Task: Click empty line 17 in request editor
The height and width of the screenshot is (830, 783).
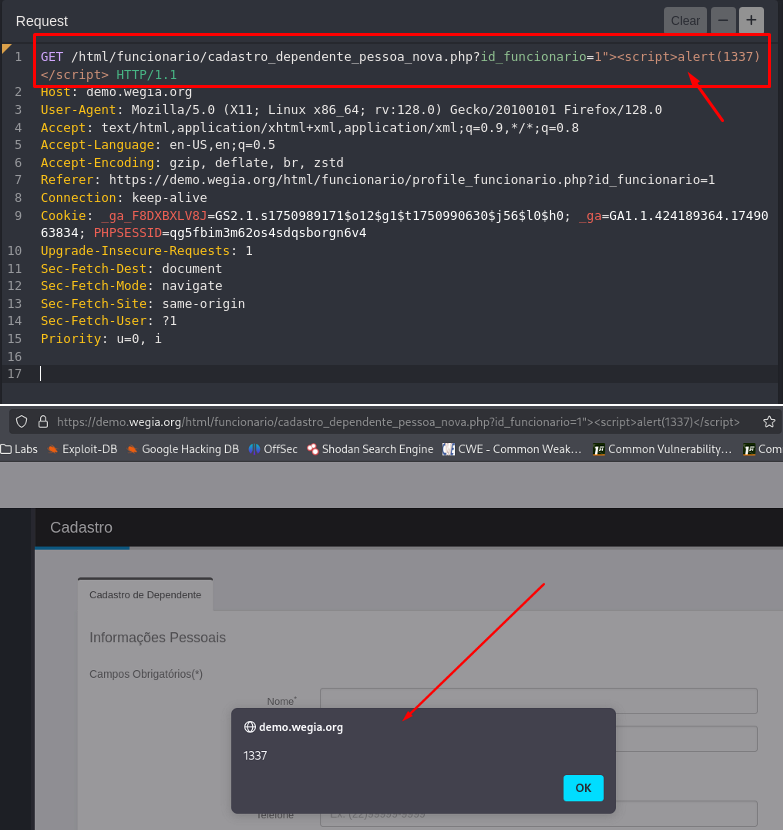Action: 408,374
